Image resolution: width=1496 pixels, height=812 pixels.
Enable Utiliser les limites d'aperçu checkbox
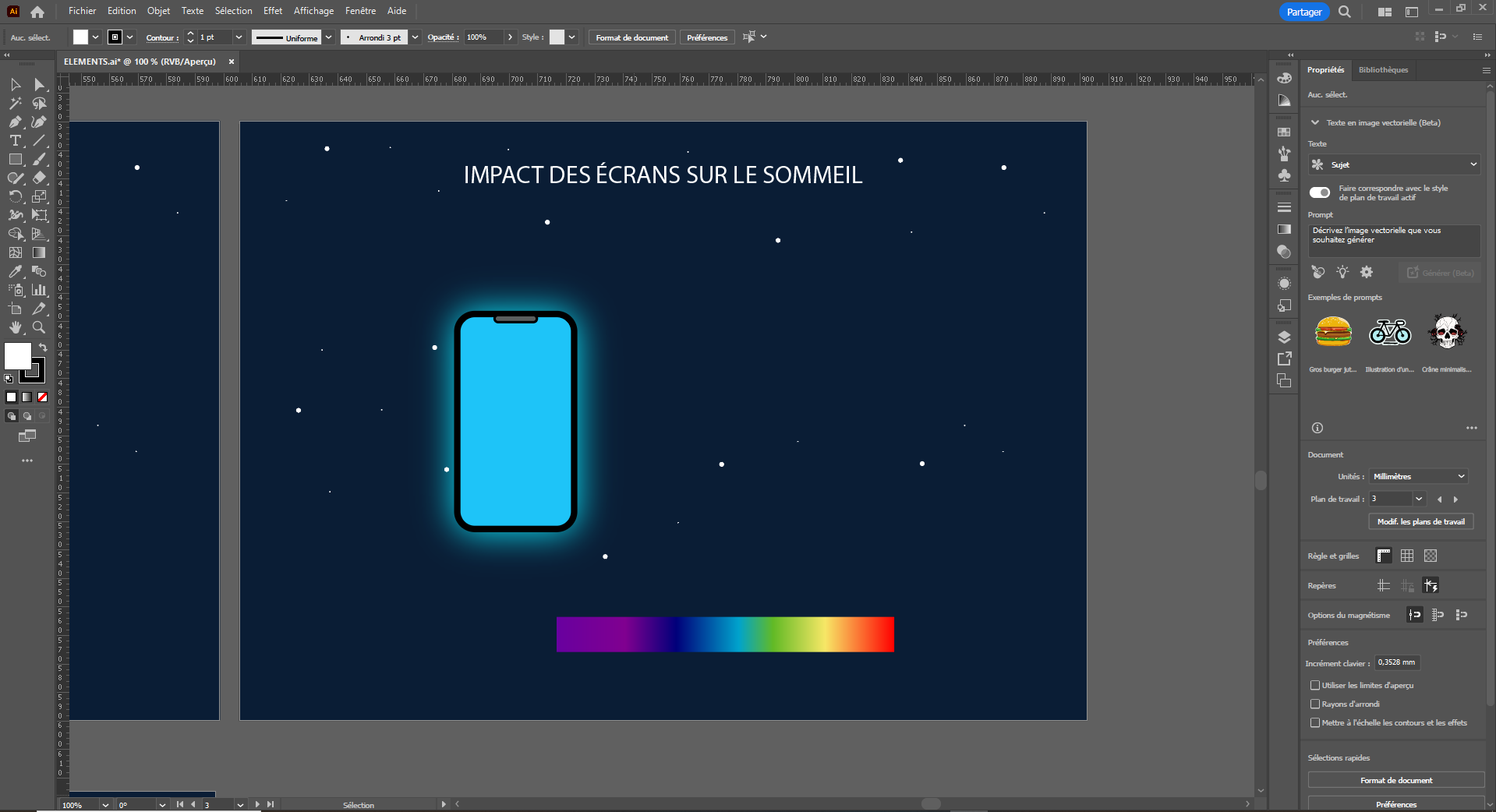pos(1315,685)
